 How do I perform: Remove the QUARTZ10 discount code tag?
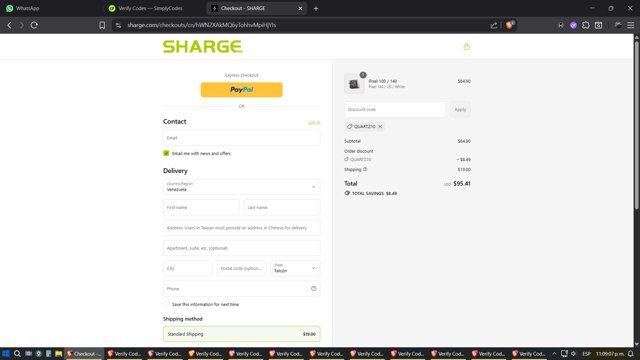[x=380, y=127]
